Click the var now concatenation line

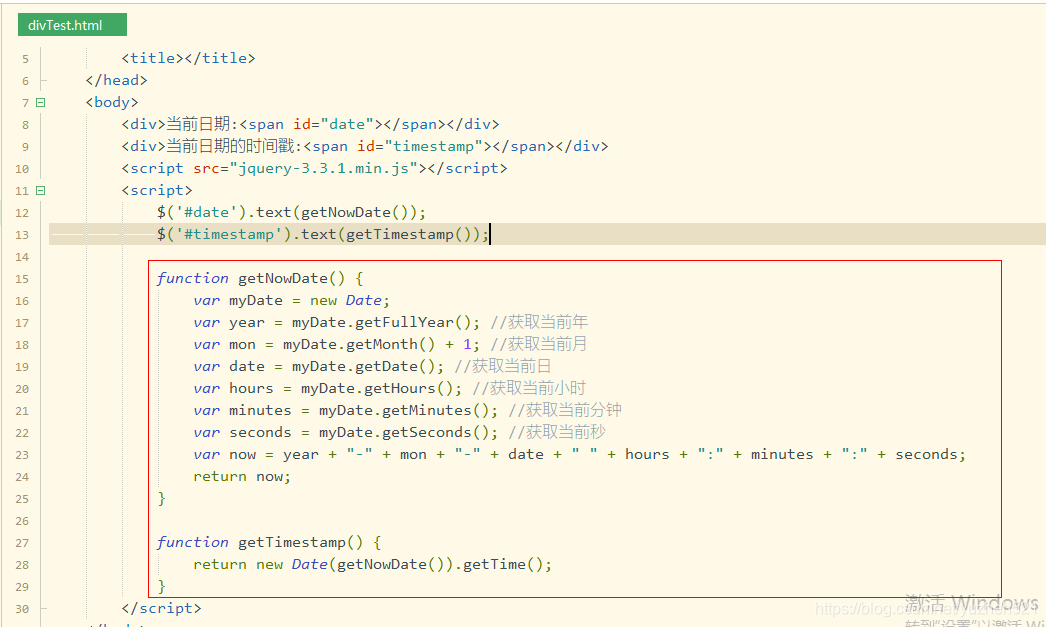pos(579,454)
